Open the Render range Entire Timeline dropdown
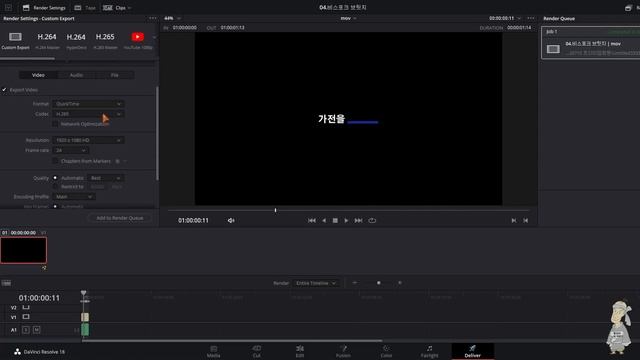The width and height of the screenshot is (640, 360). pos(316,283)
